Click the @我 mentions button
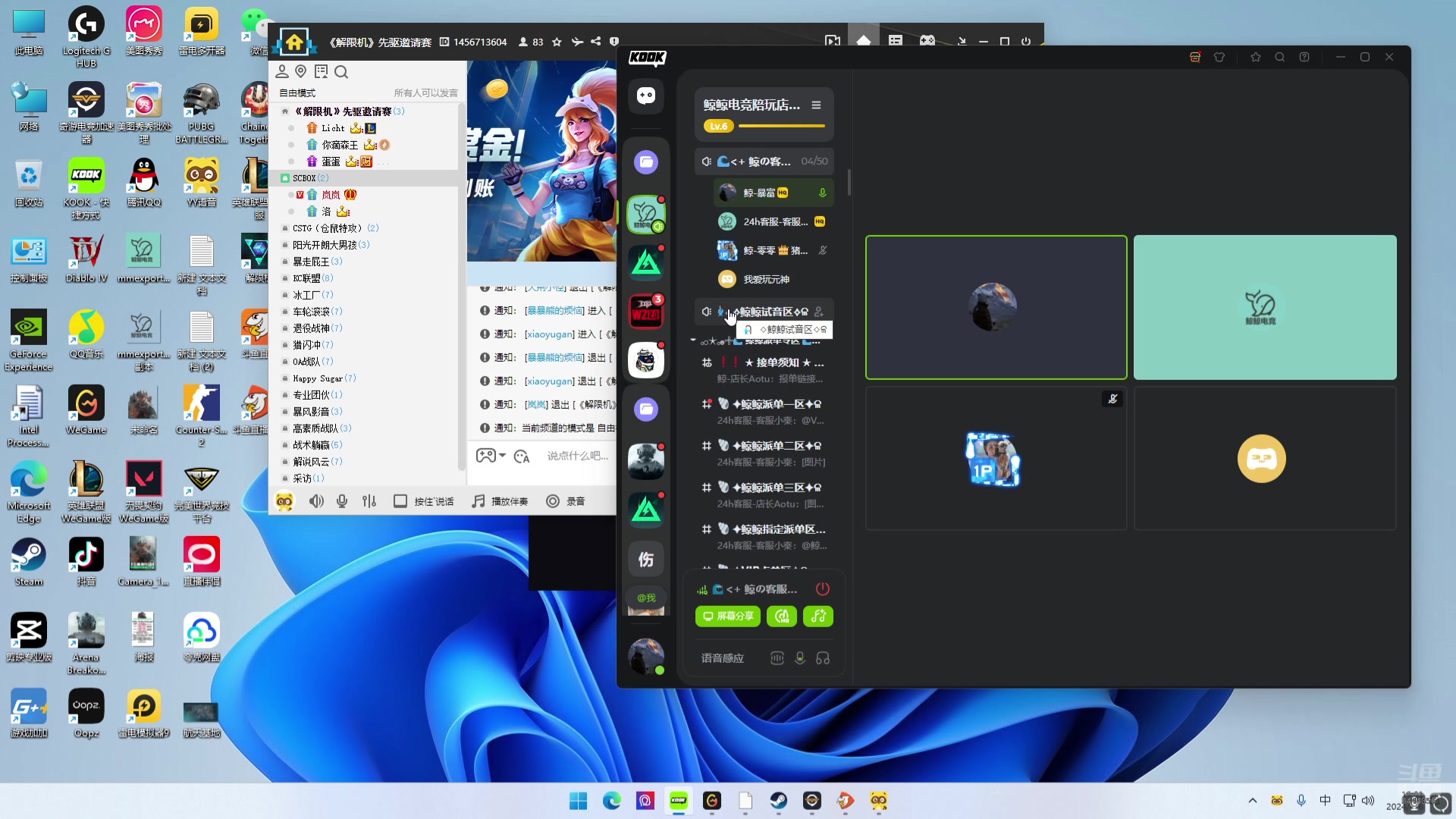1456x819 pixels. coord(646,599)
